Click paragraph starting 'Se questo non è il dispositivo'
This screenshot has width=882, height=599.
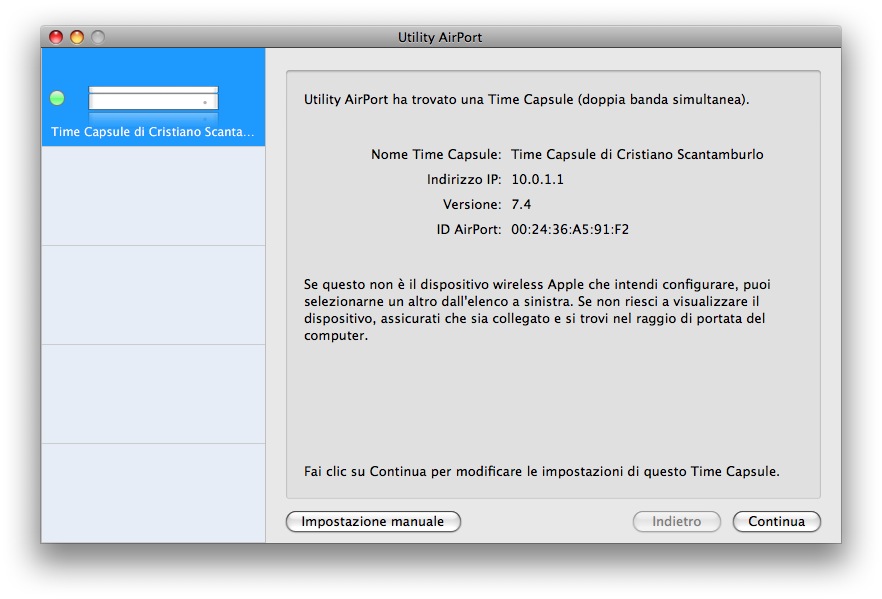[x=537, y=310]
